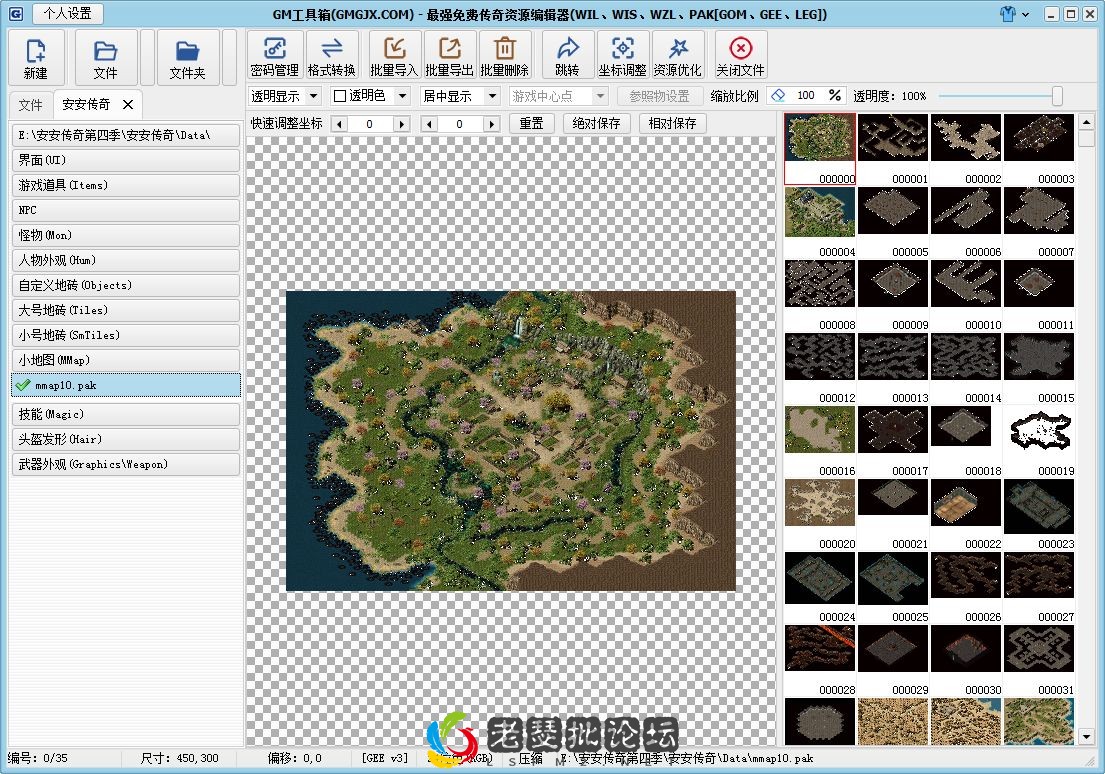Image resolution: width=1105 pixels, height=774 pixels.
Task: Select 自定义地砖(Objects) category
Action: [x=125, y=285]
